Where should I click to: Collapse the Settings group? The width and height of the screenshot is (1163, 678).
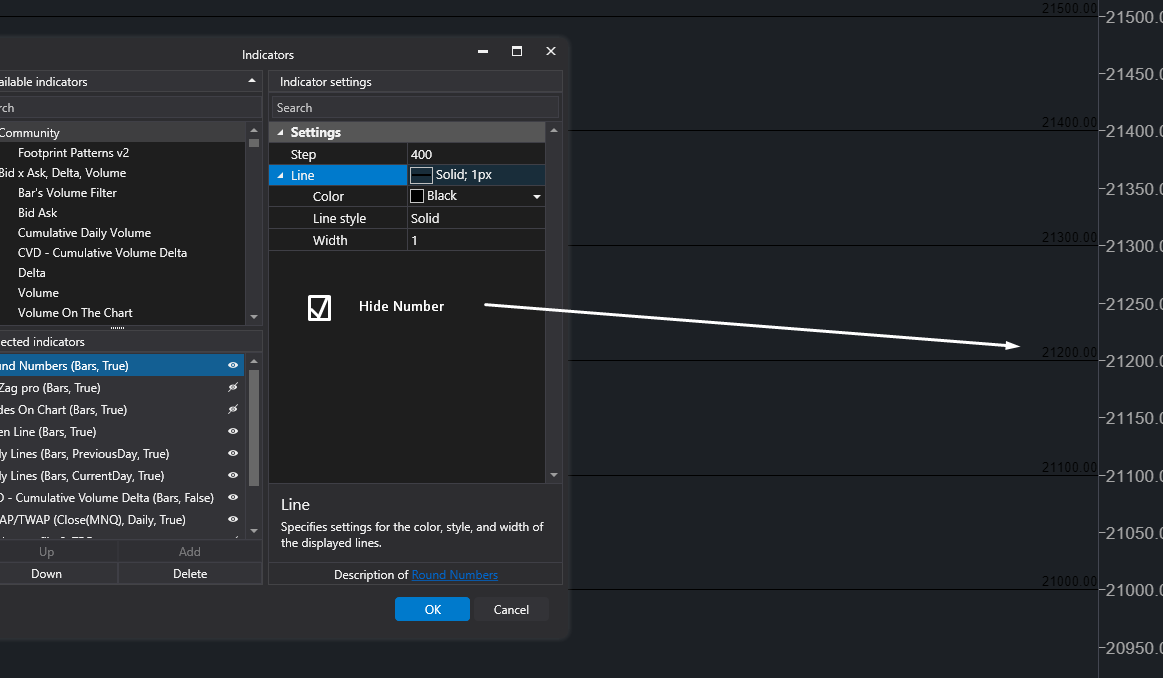(x=280, y=132)
